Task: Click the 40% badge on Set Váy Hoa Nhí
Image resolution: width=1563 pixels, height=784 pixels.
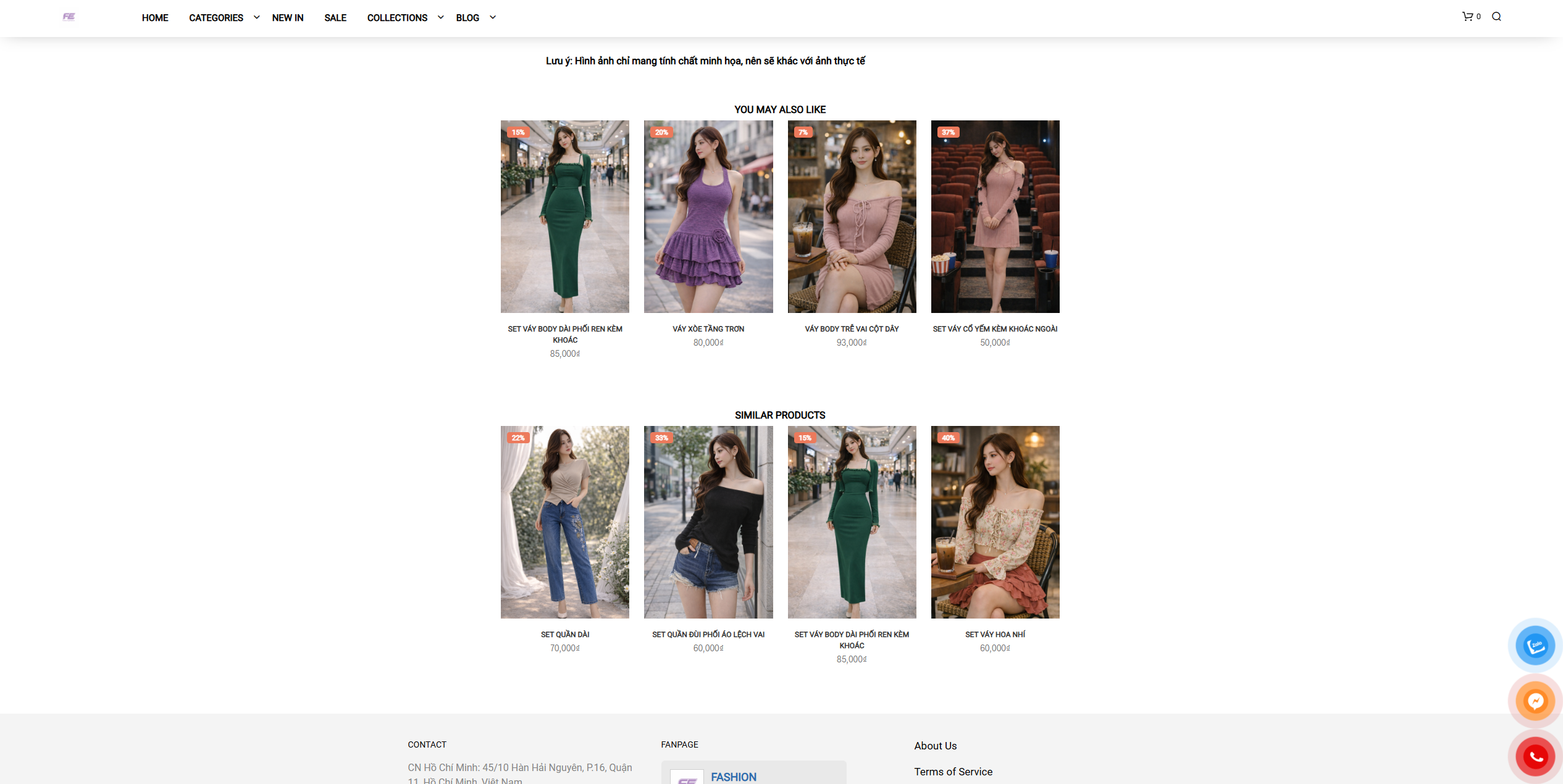Action: coord(948,438)
